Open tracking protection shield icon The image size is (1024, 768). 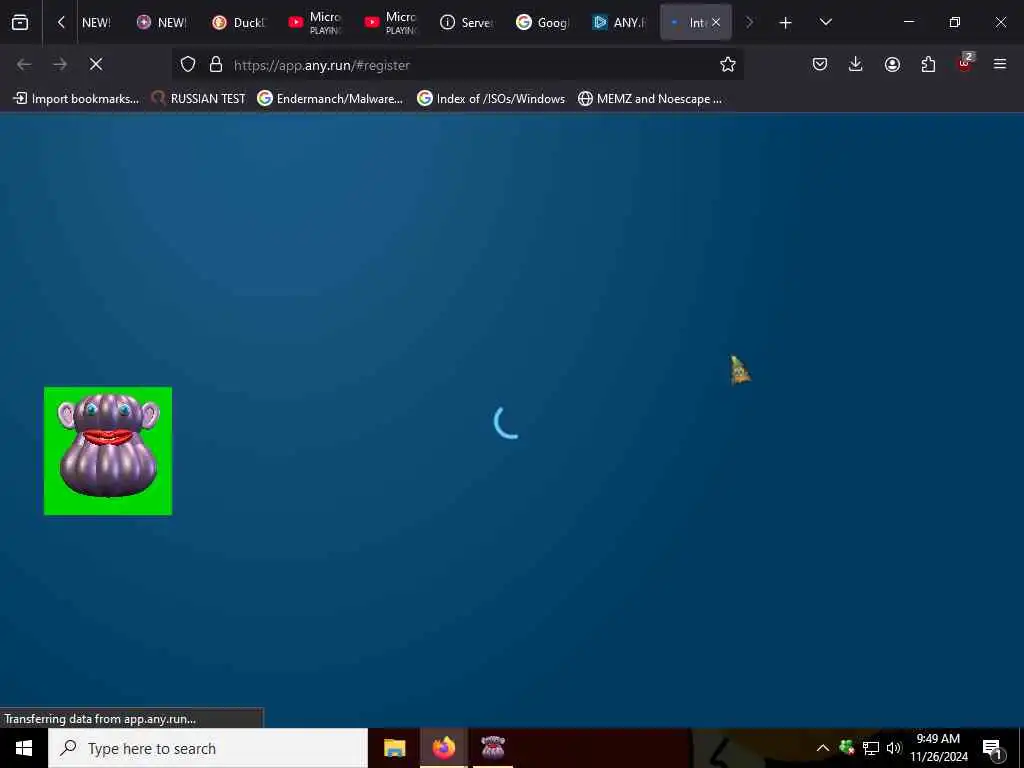(188, 64)
